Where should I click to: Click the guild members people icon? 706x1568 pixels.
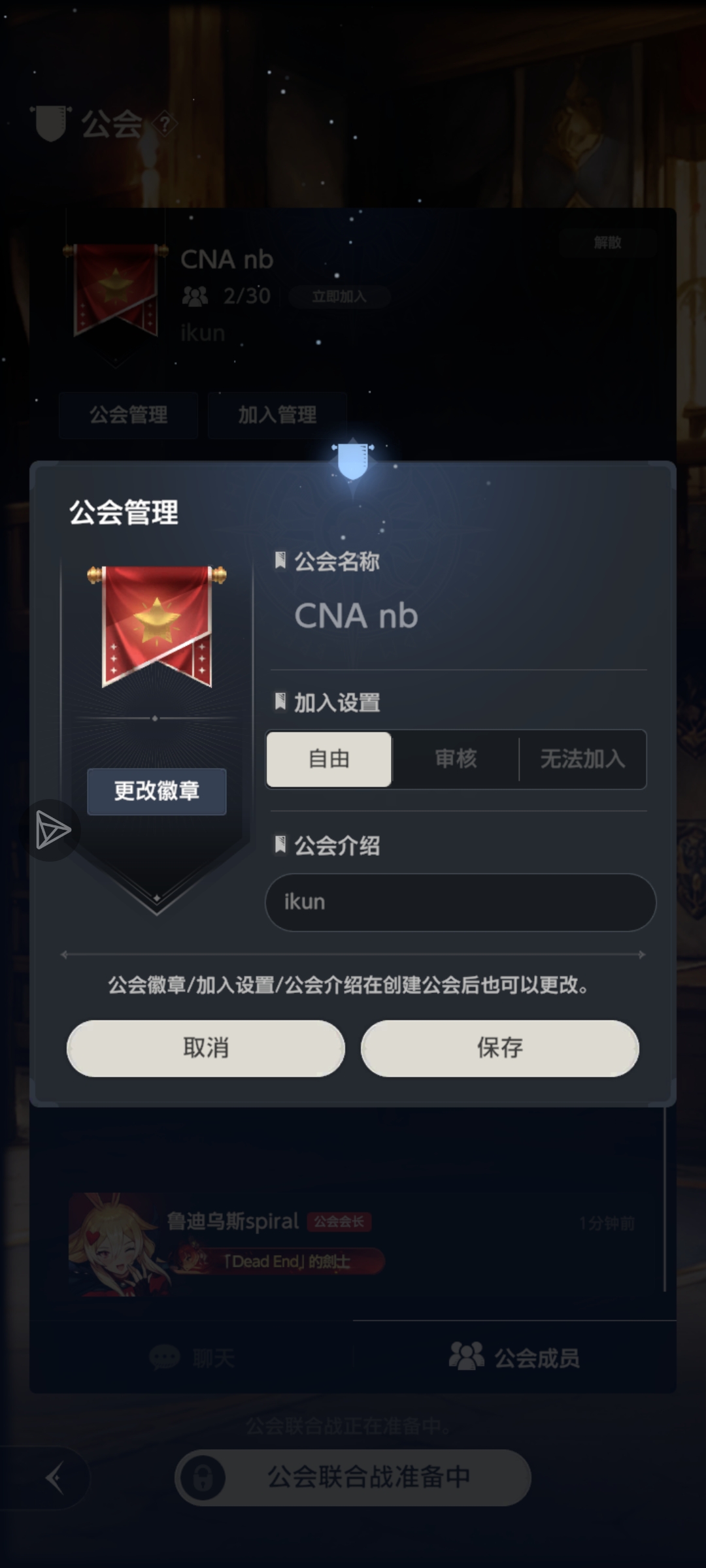click(x=466, y=1356)
